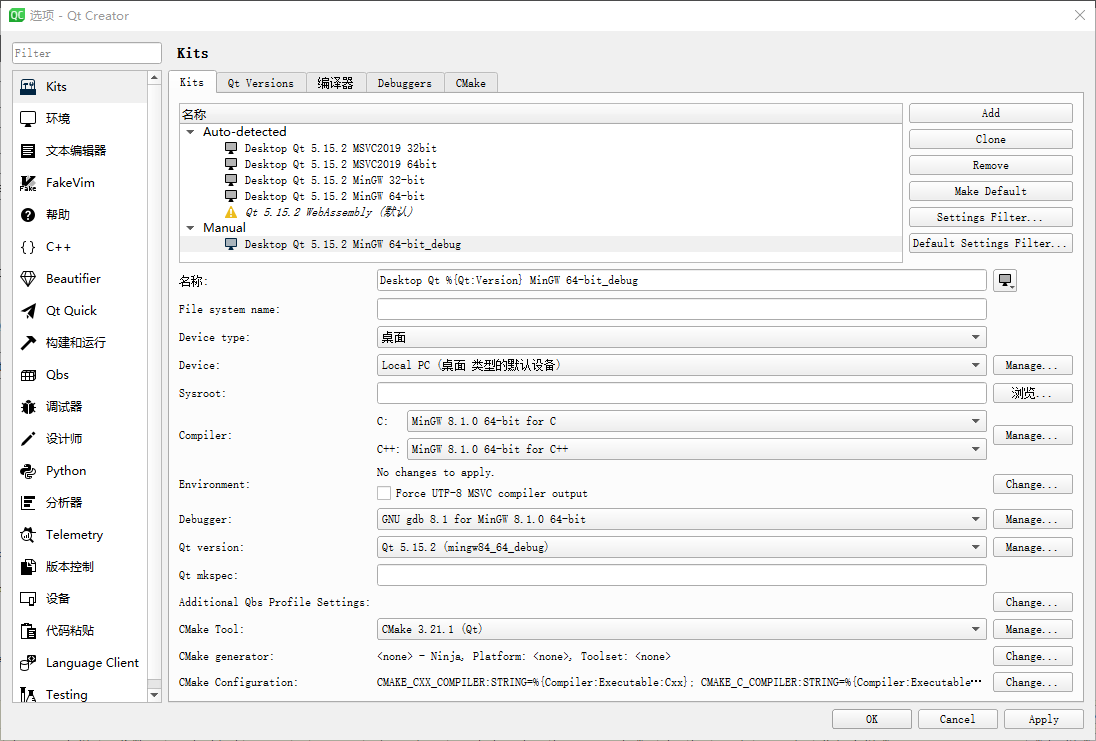Open the 环境 settings category
The height and width of the screenshot is (741, 1096).
[x=80, y=119]
